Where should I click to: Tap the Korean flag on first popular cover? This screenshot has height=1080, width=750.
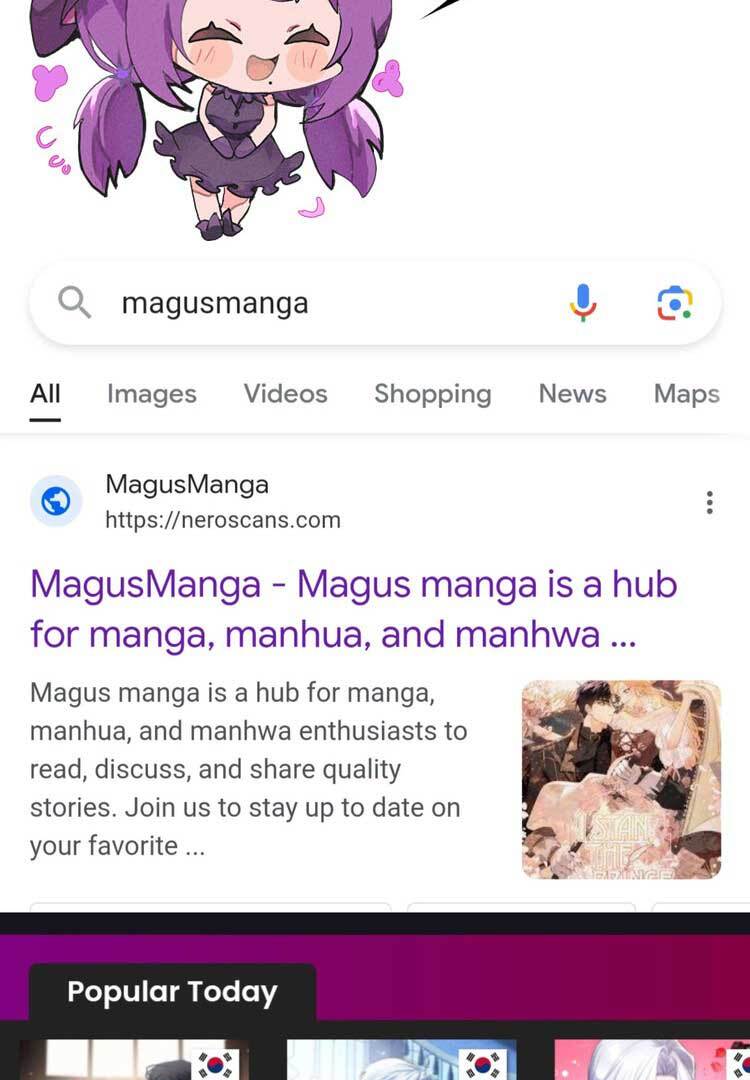pos(215,1065)
